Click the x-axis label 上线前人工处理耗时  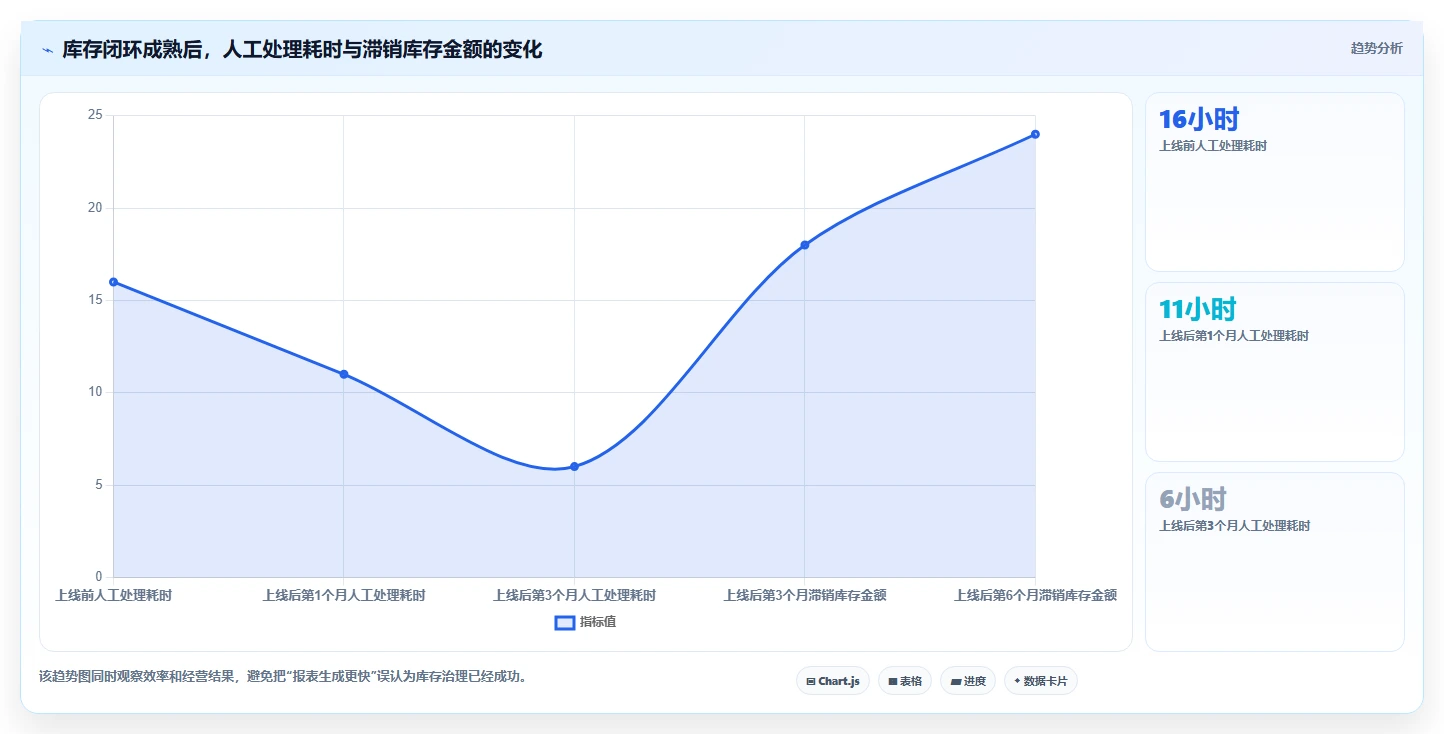tap(113, 595)
